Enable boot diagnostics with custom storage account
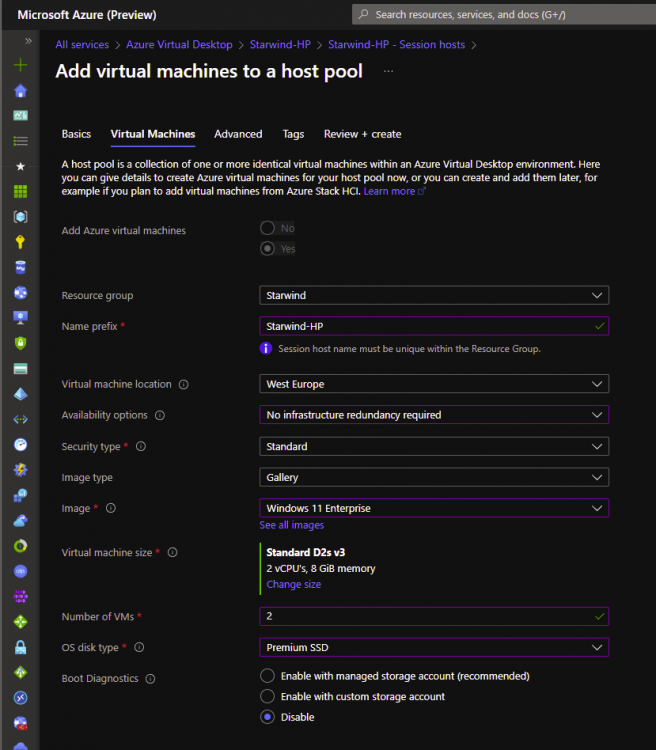 point(267,696)
